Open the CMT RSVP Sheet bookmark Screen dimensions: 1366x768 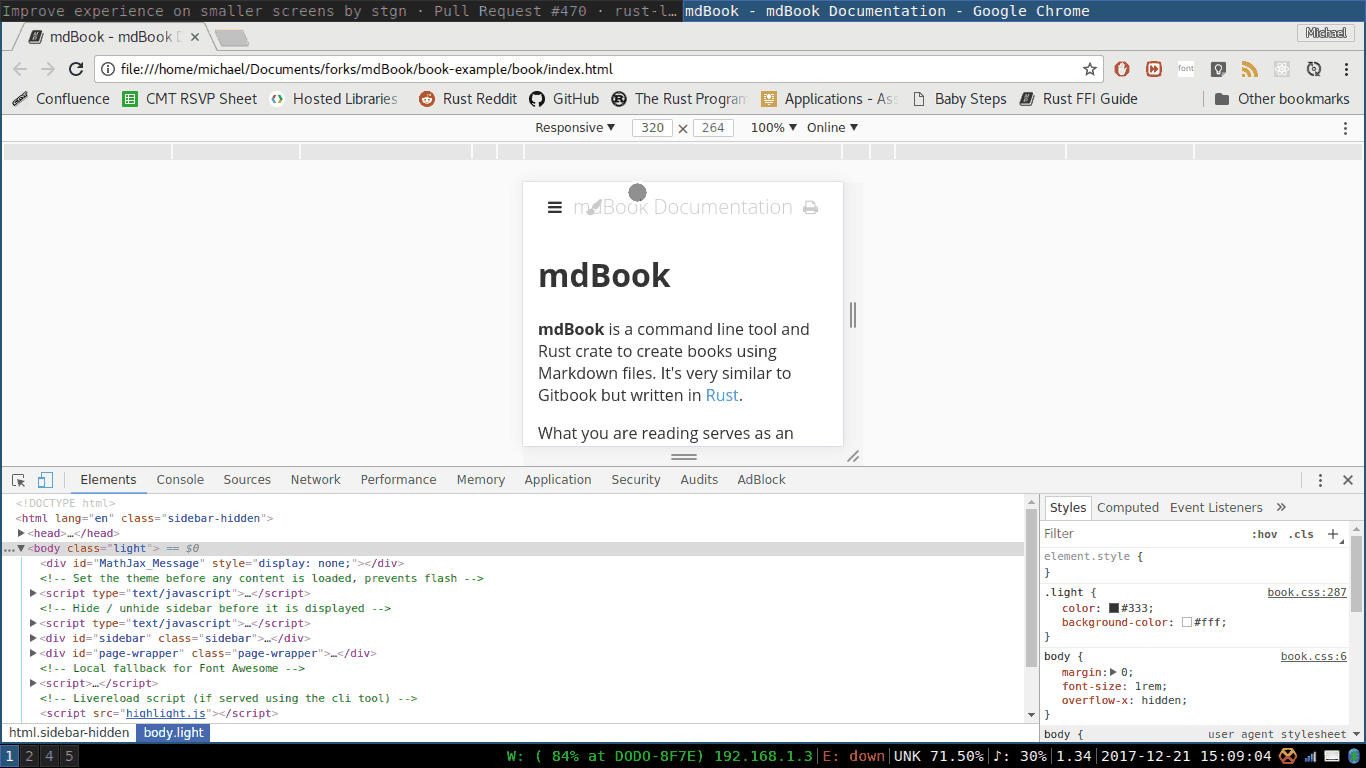[x=190, y=99]
